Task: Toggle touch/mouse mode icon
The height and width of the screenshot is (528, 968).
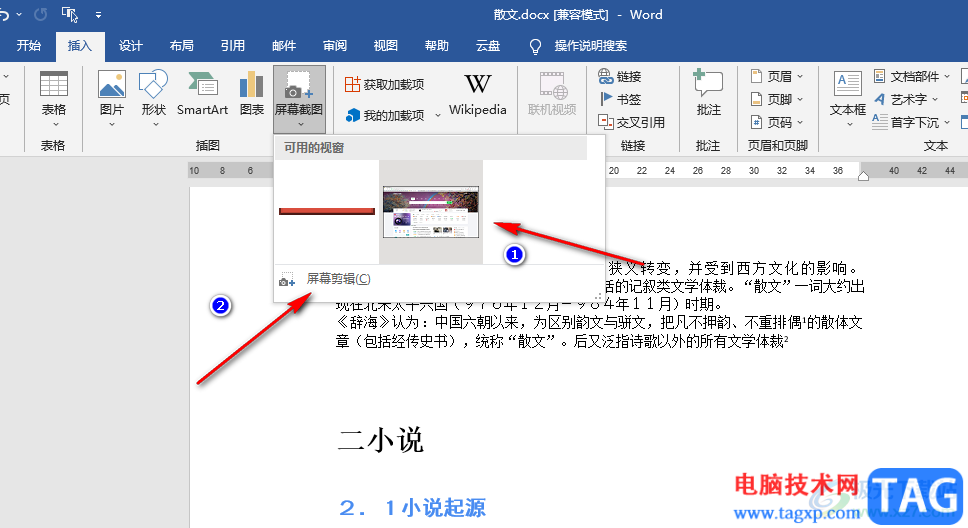Action: [70, 14]
